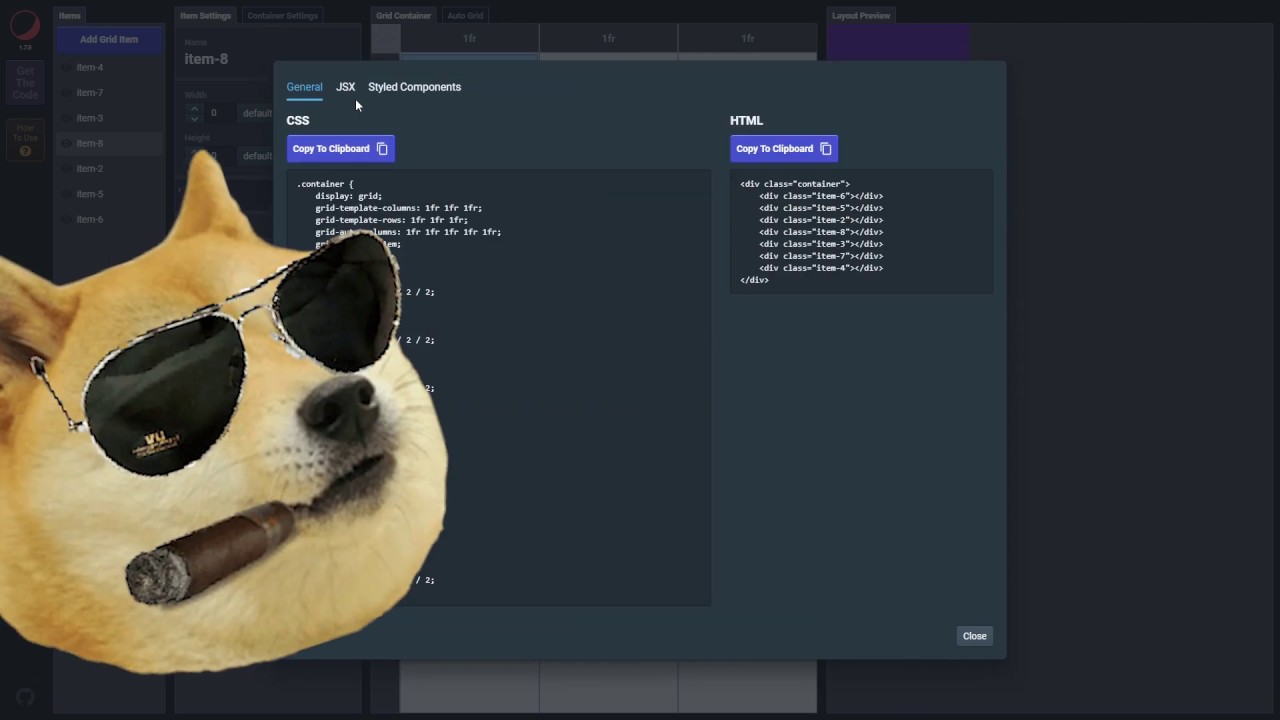Toggle visibility eye for item-8
The height and width of the screenshot is (720, 1280).
pyautogui.click(x=66, y=144)
